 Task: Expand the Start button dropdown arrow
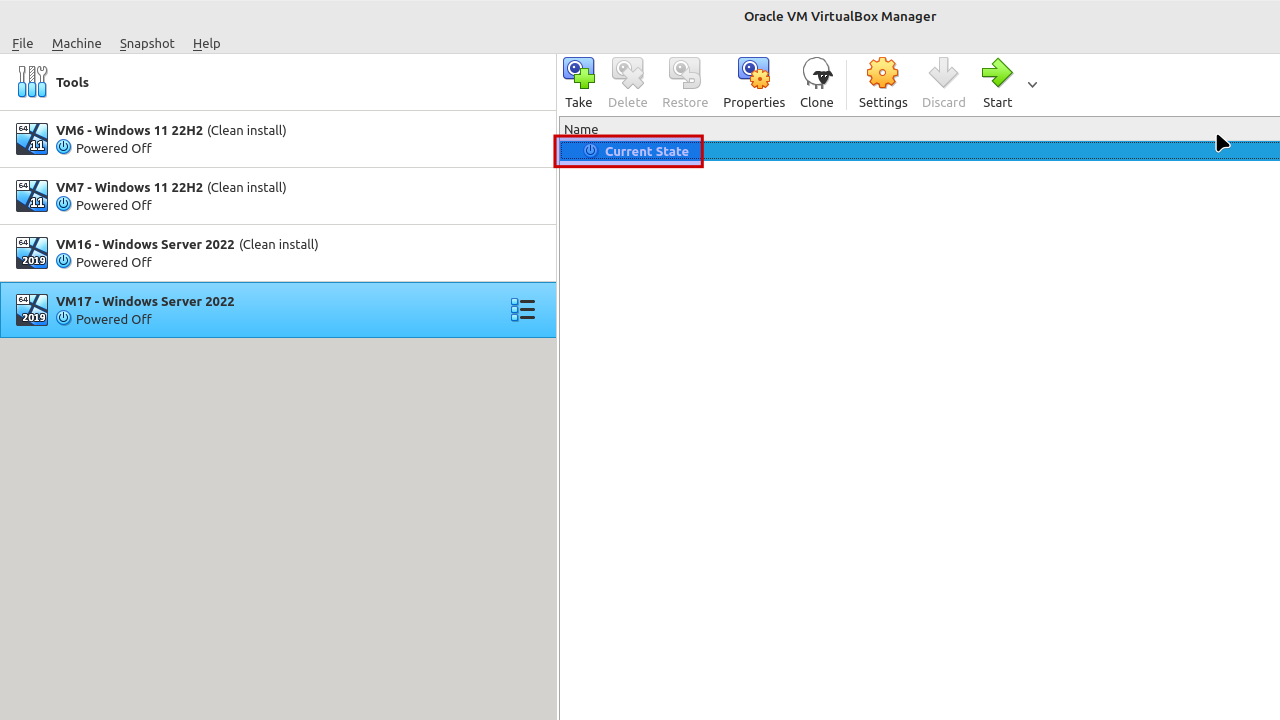coord(1032,85)
